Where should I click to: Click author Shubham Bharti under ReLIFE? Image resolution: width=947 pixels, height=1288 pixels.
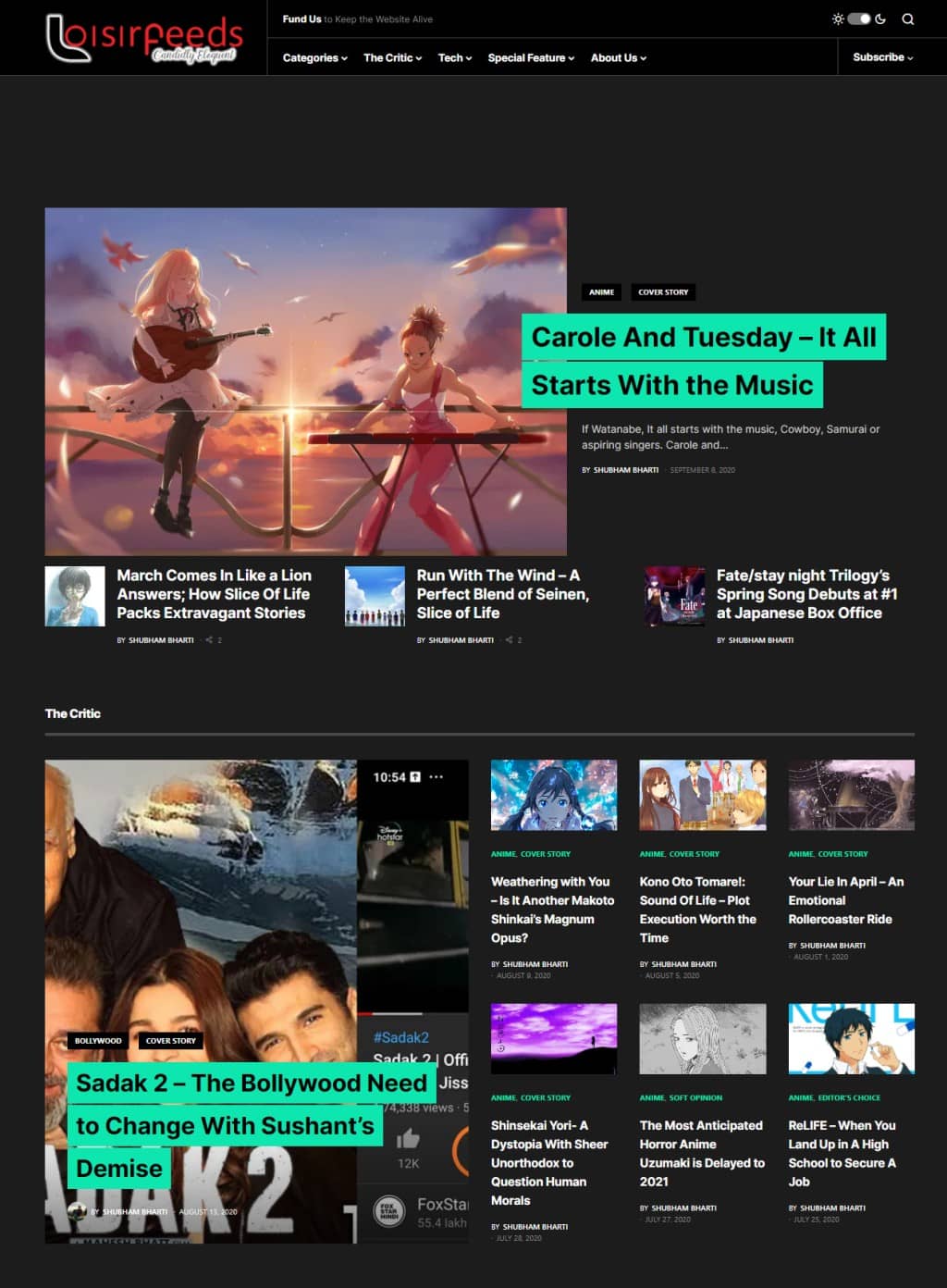(832, 1208)
